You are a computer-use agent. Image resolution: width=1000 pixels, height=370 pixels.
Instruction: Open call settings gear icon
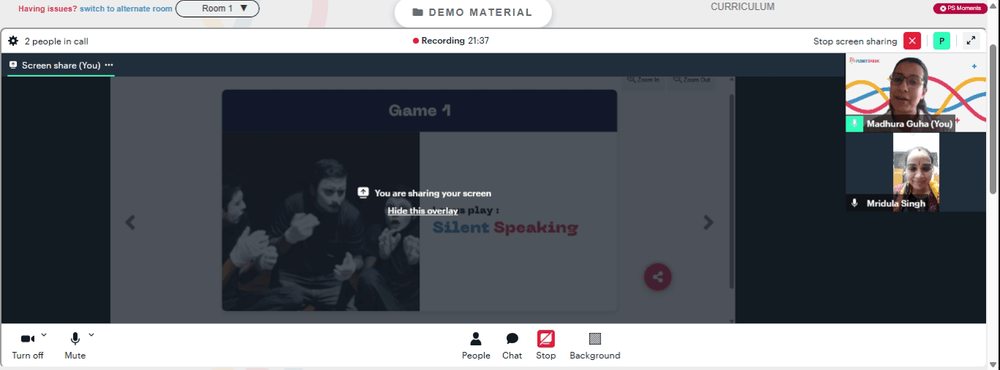(13, 41)
